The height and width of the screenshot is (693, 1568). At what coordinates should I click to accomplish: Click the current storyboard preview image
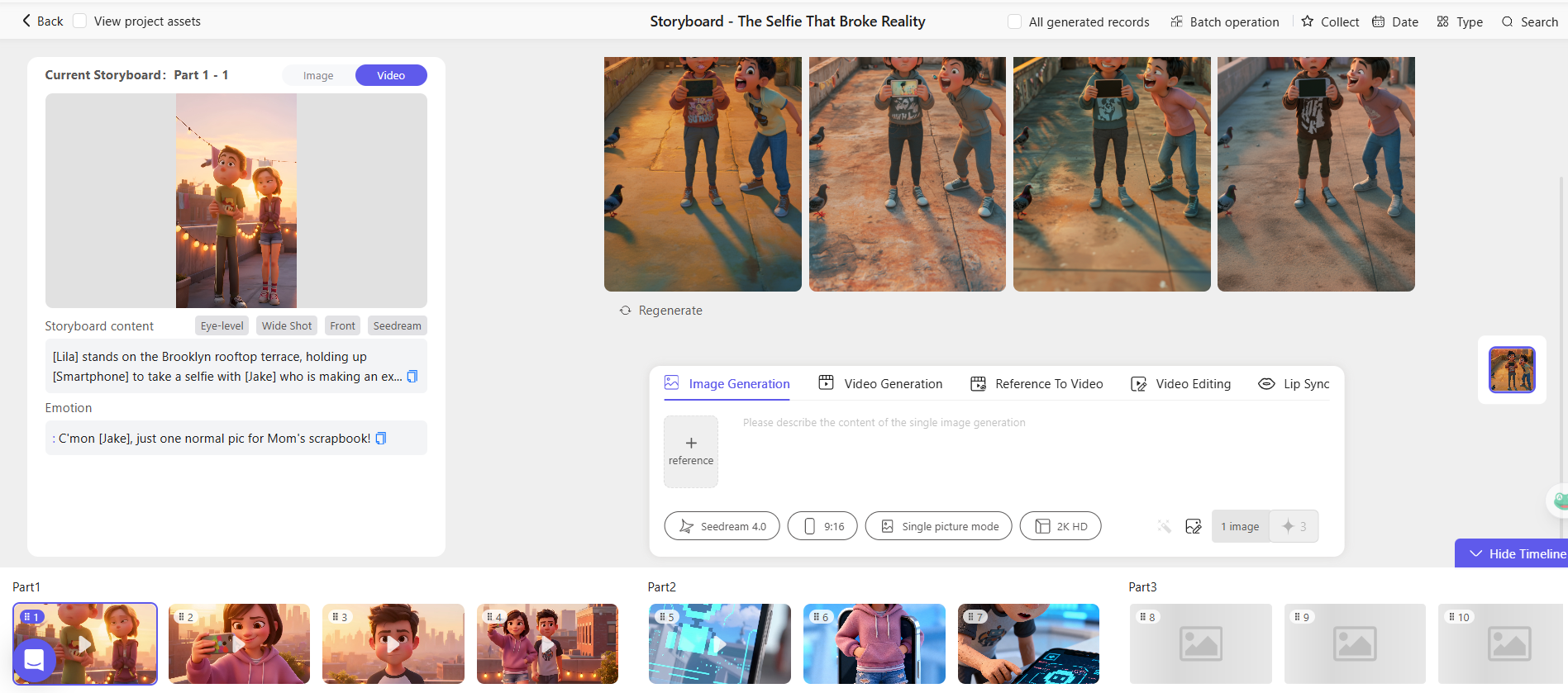tap(236, 201)
